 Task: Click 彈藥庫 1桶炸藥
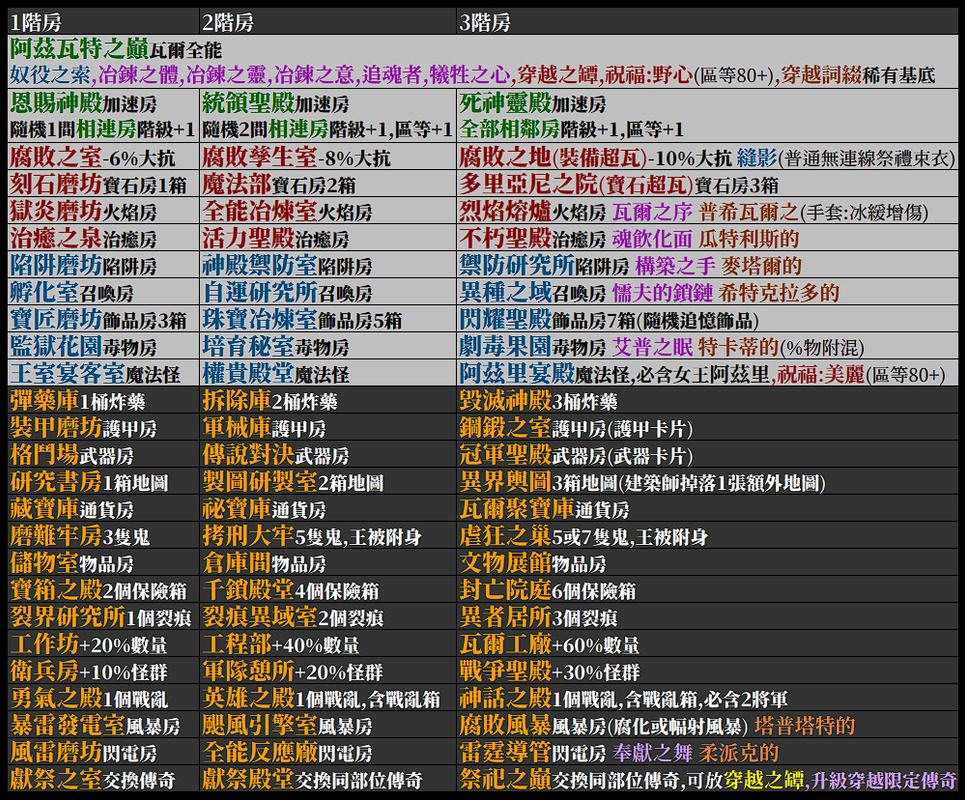tap(103, 401)
